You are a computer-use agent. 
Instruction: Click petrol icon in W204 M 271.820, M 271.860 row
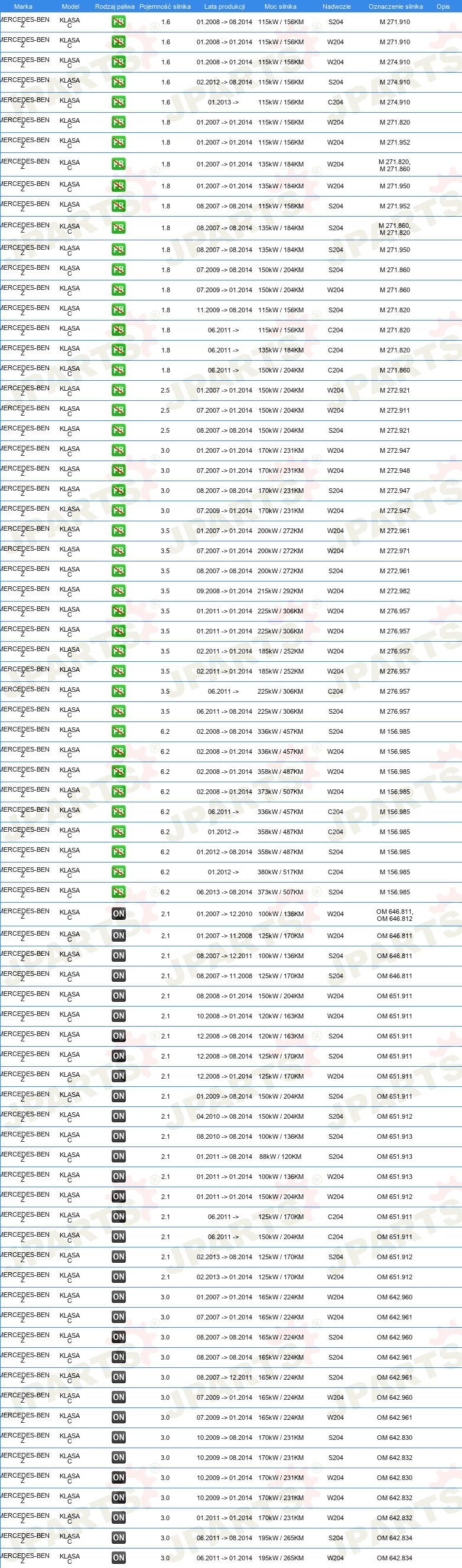point(118,164)
